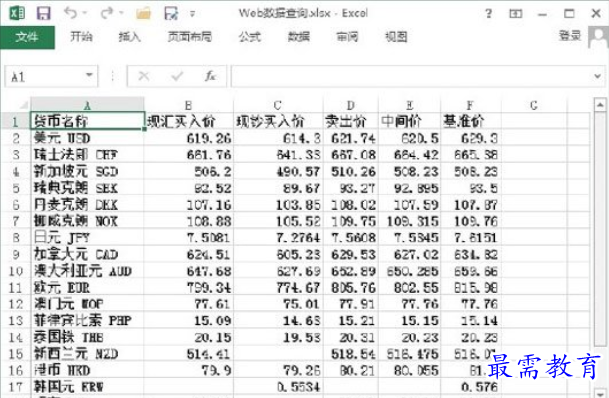Undo the last action

(70, 13)
